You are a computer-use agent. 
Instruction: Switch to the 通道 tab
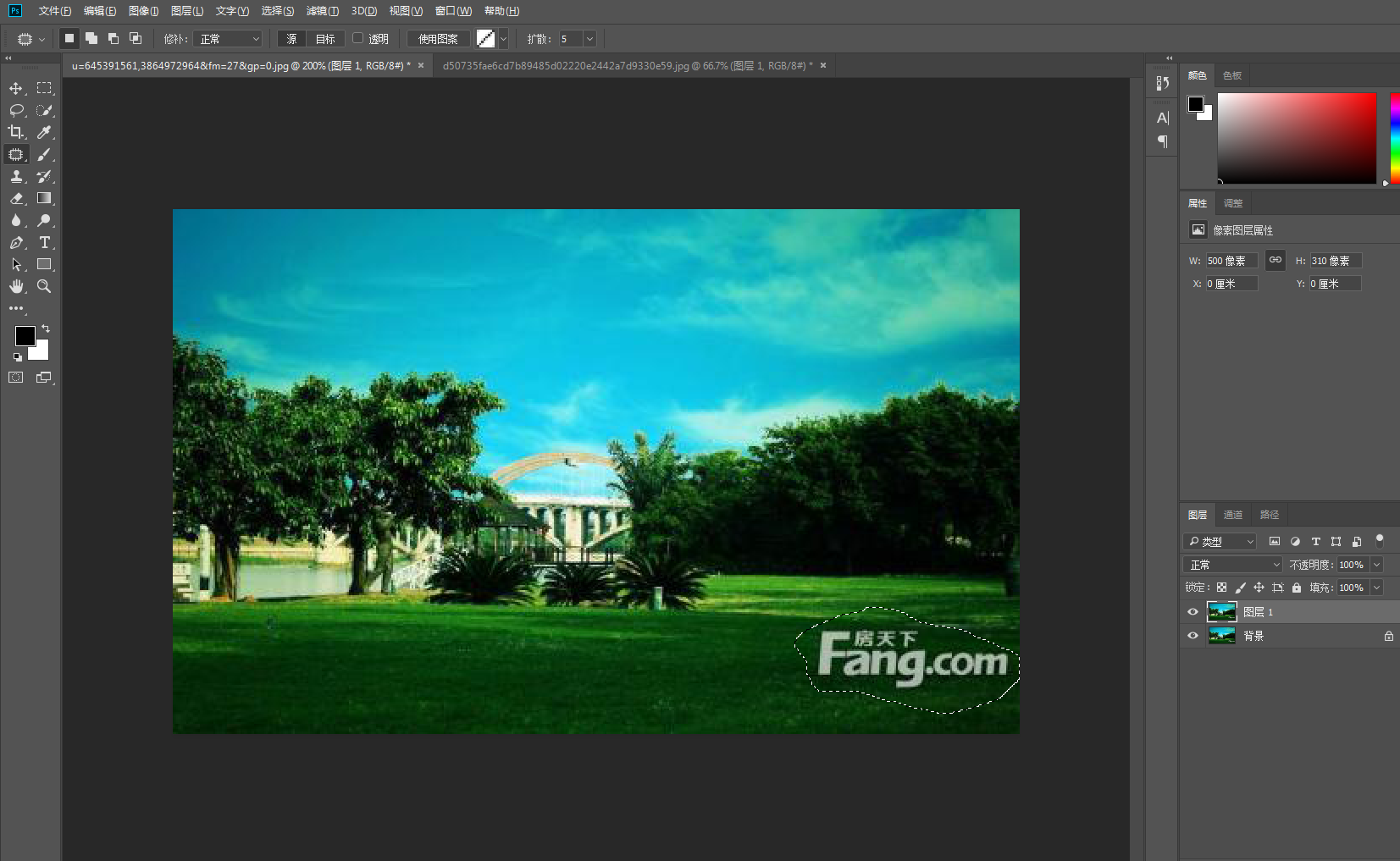(x=1232, y=515)
